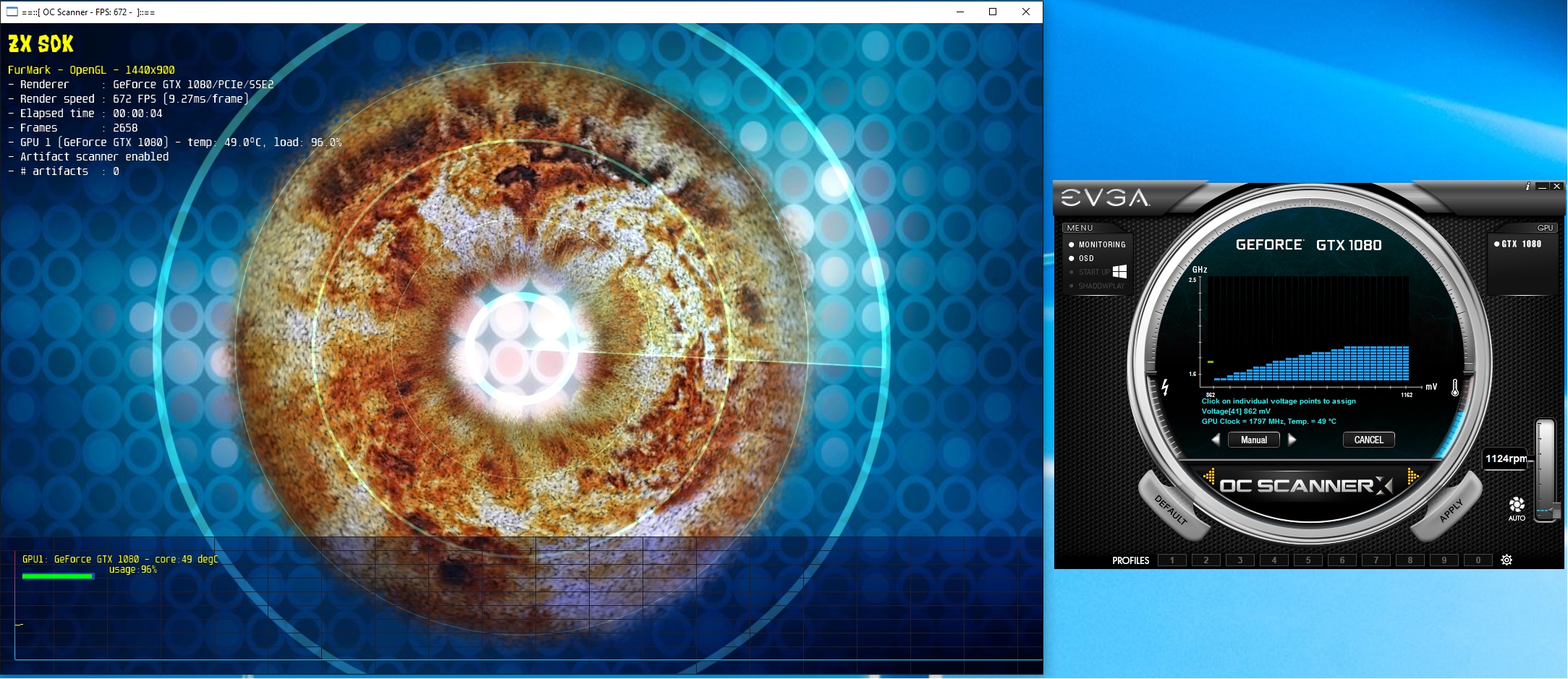1568x679 pixels.
Task: Minimize the EVGA Precision window
Action: click(x=1542, y=187)
